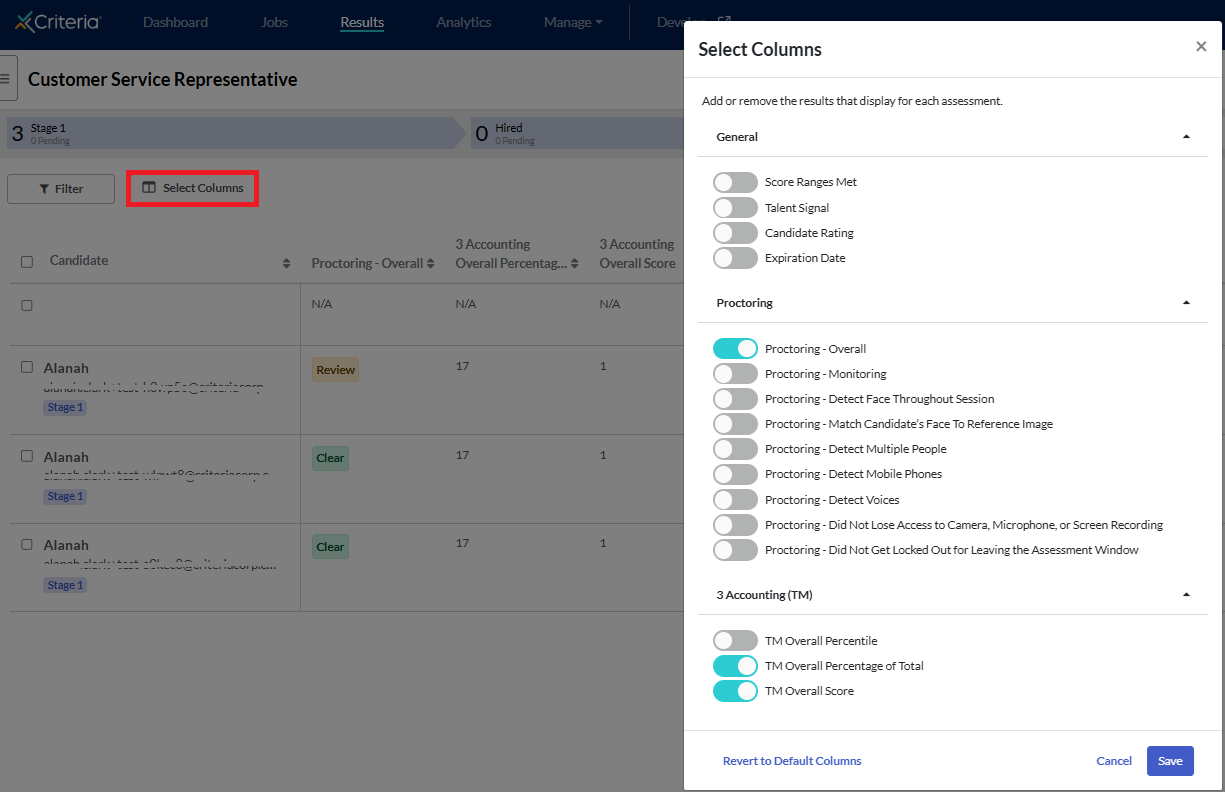Screen dimensions: 1225x792
Task: Enable Proctoring - Detect Multiple People
Action: coord(735,449)
